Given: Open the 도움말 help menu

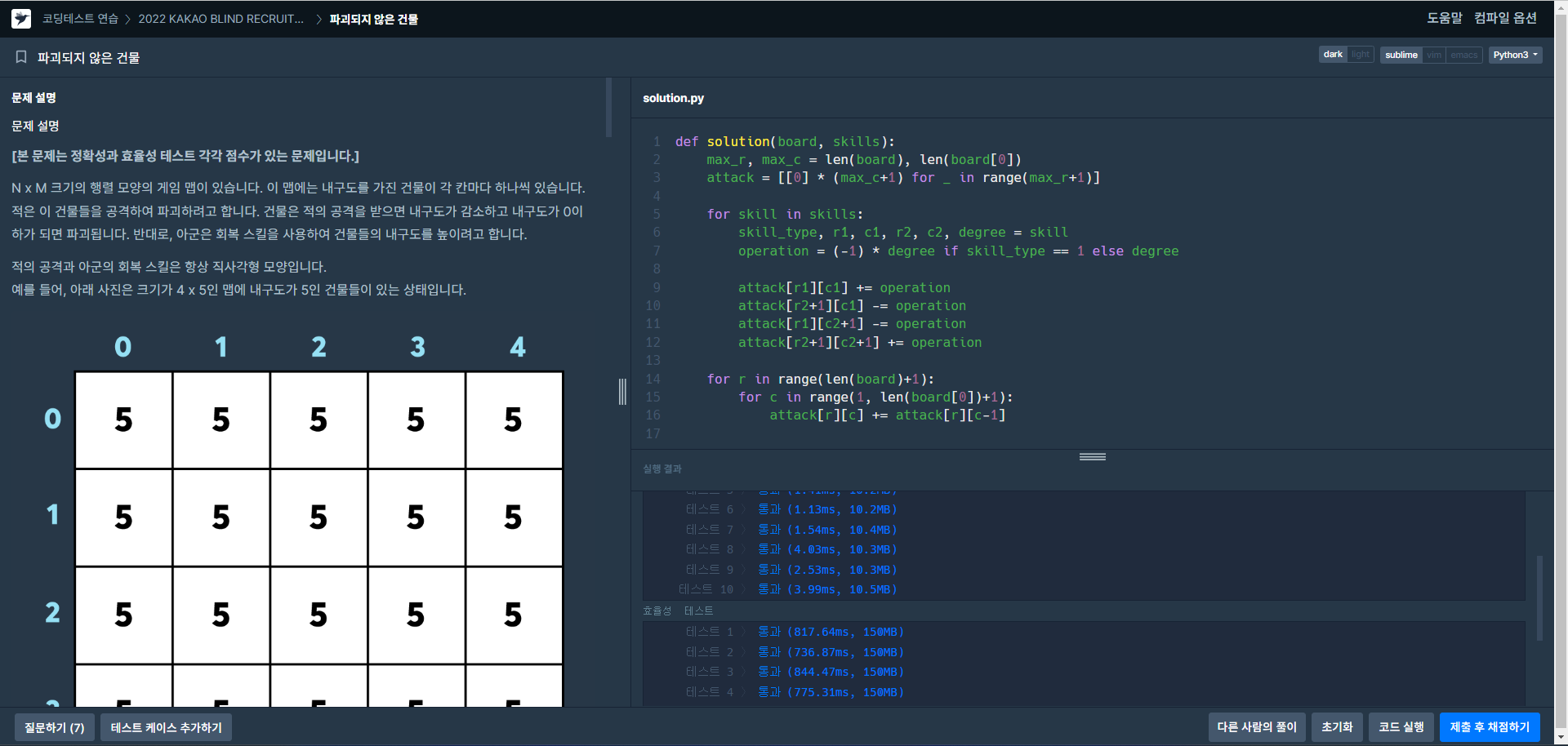Looking at the screenshot, I should (1444, 18).
